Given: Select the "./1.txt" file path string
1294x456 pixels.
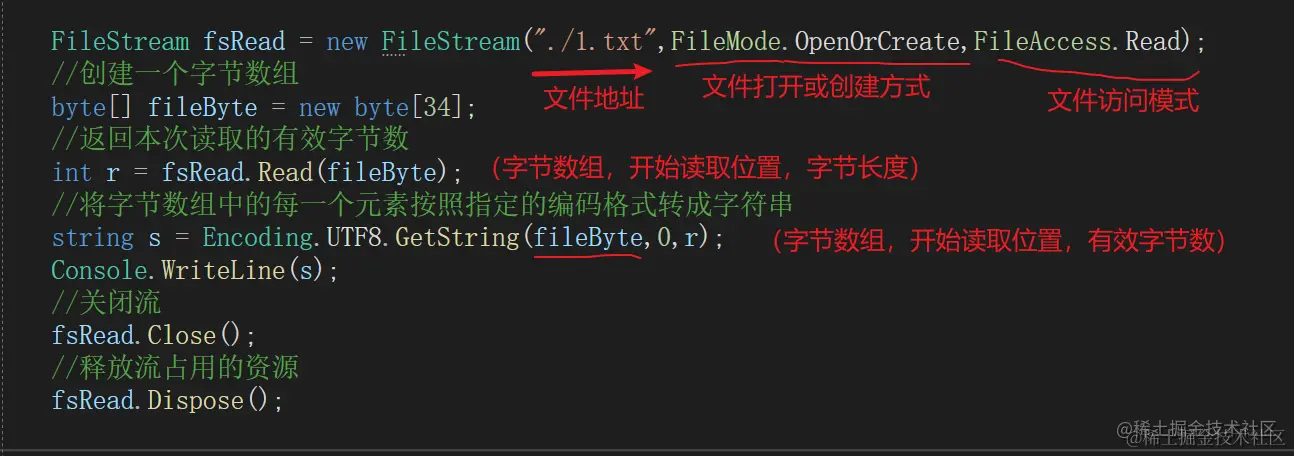Looking at the screenshot, I should click(598, 42).
